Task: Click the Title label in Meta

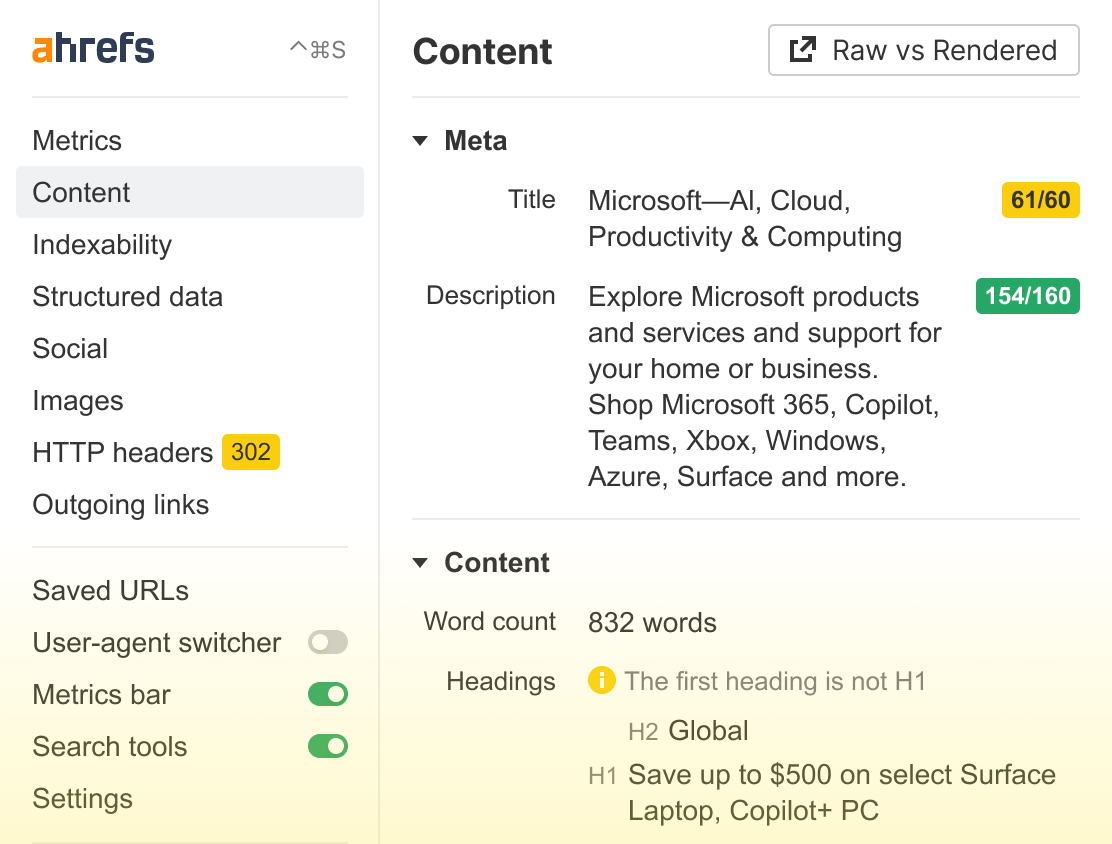Action: (531, 199)
